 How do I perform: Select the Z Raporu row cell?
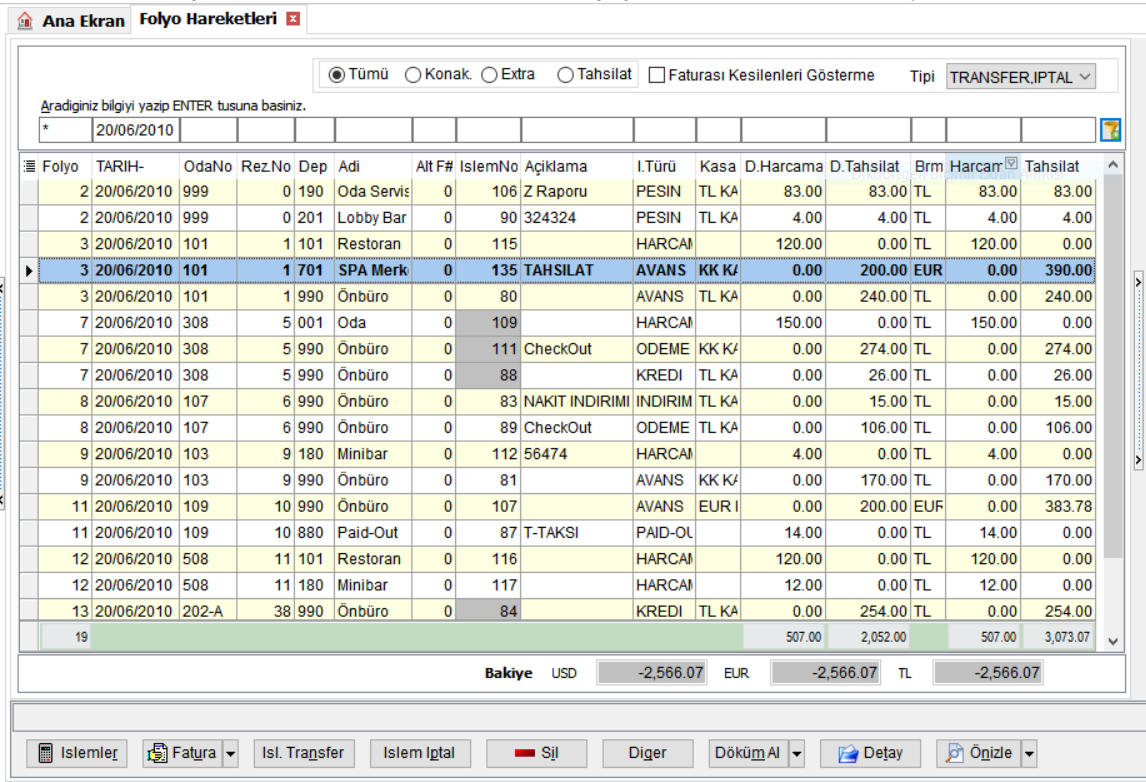pyautogui.click(x=577, y=191)
